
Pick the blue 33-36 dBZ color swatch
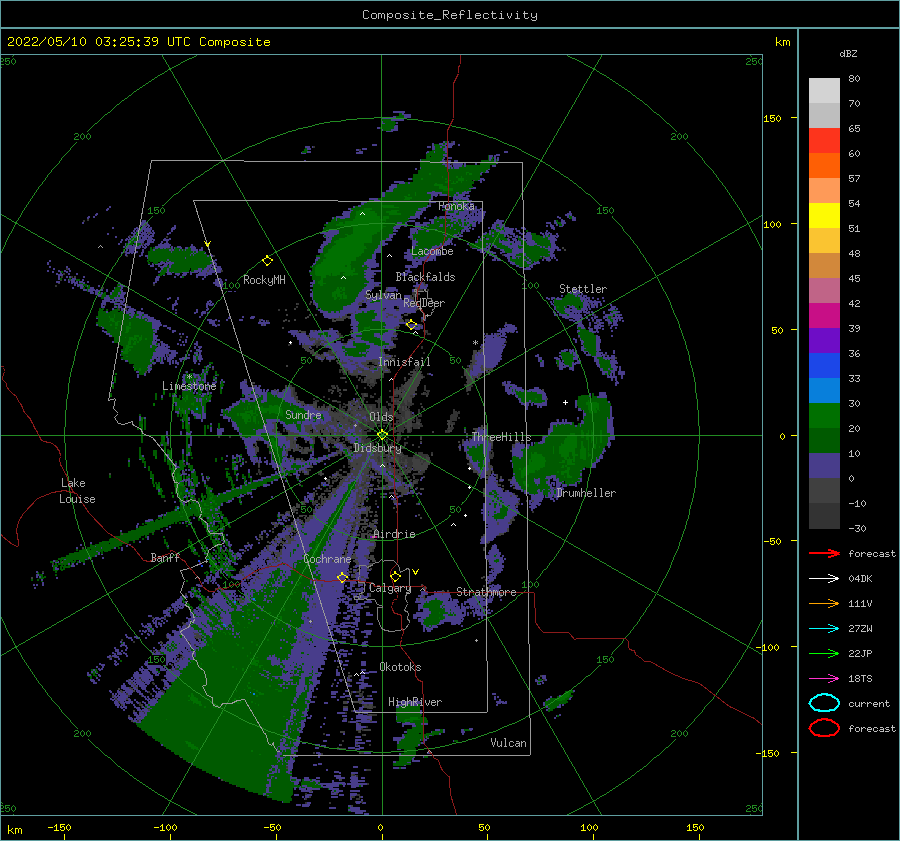(824, 366)
